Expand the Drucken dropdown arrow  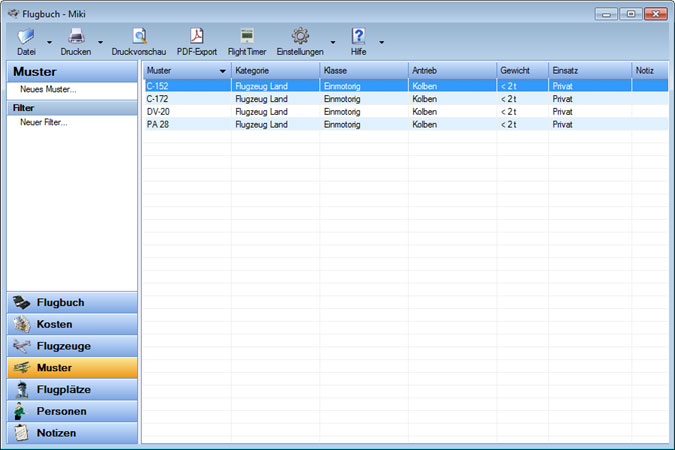tap(100, 42)
